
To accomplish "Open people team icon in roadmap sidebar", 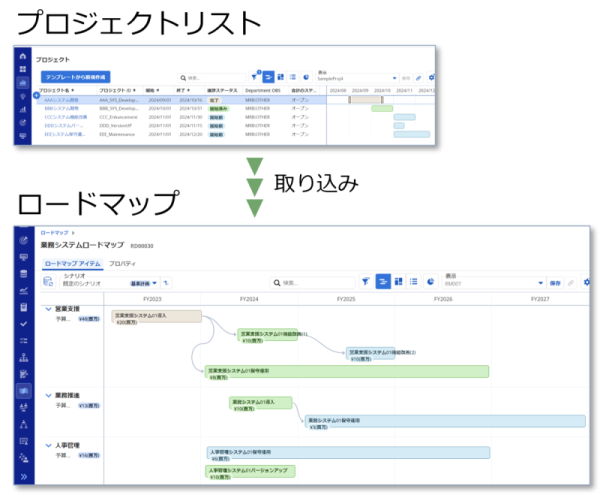I will click(x=23, y=407).
